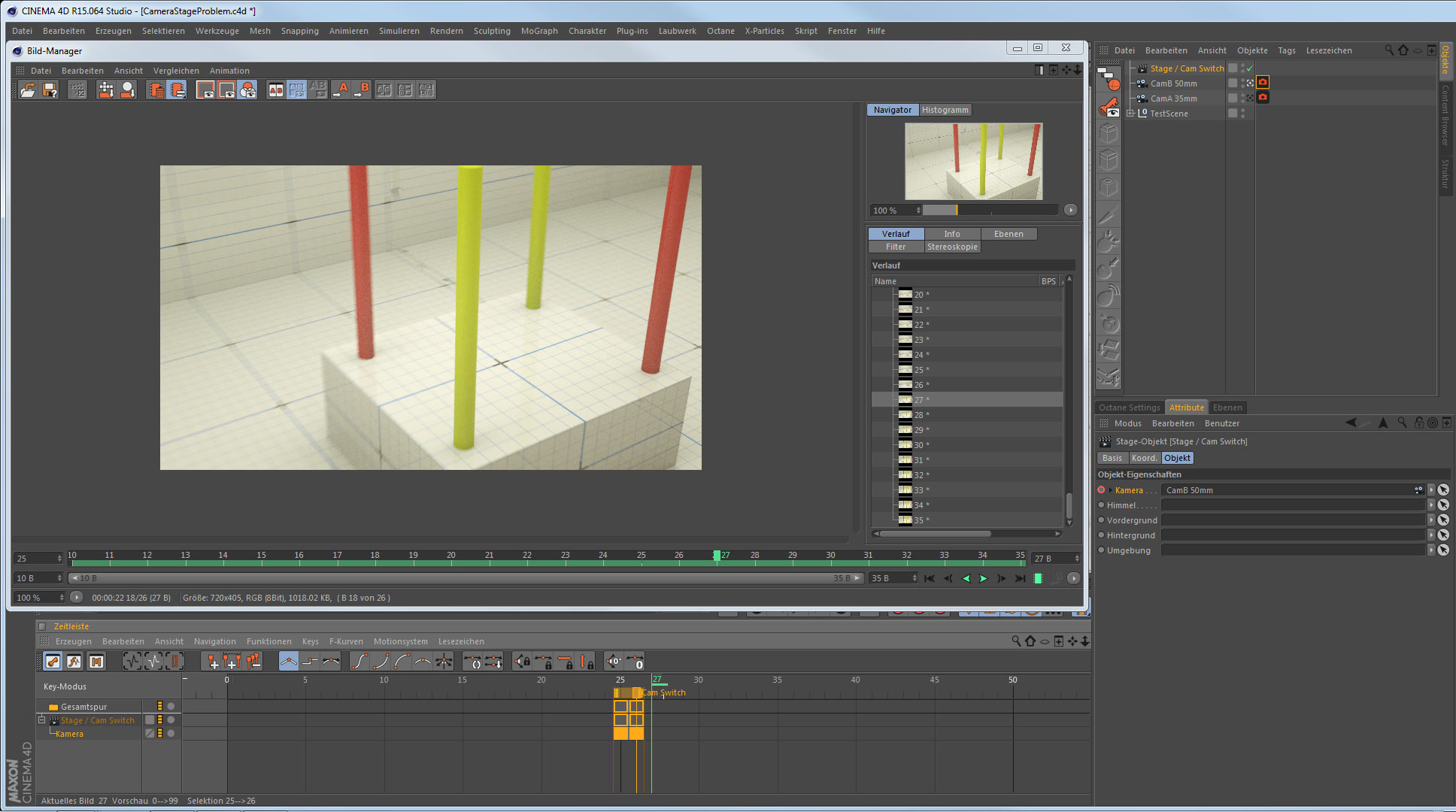The height and width of the screenshot is (812, 1456).
Task: Click the play forward button in Bild-Manager
Action: pyautogui.click(x=983, y=578)
